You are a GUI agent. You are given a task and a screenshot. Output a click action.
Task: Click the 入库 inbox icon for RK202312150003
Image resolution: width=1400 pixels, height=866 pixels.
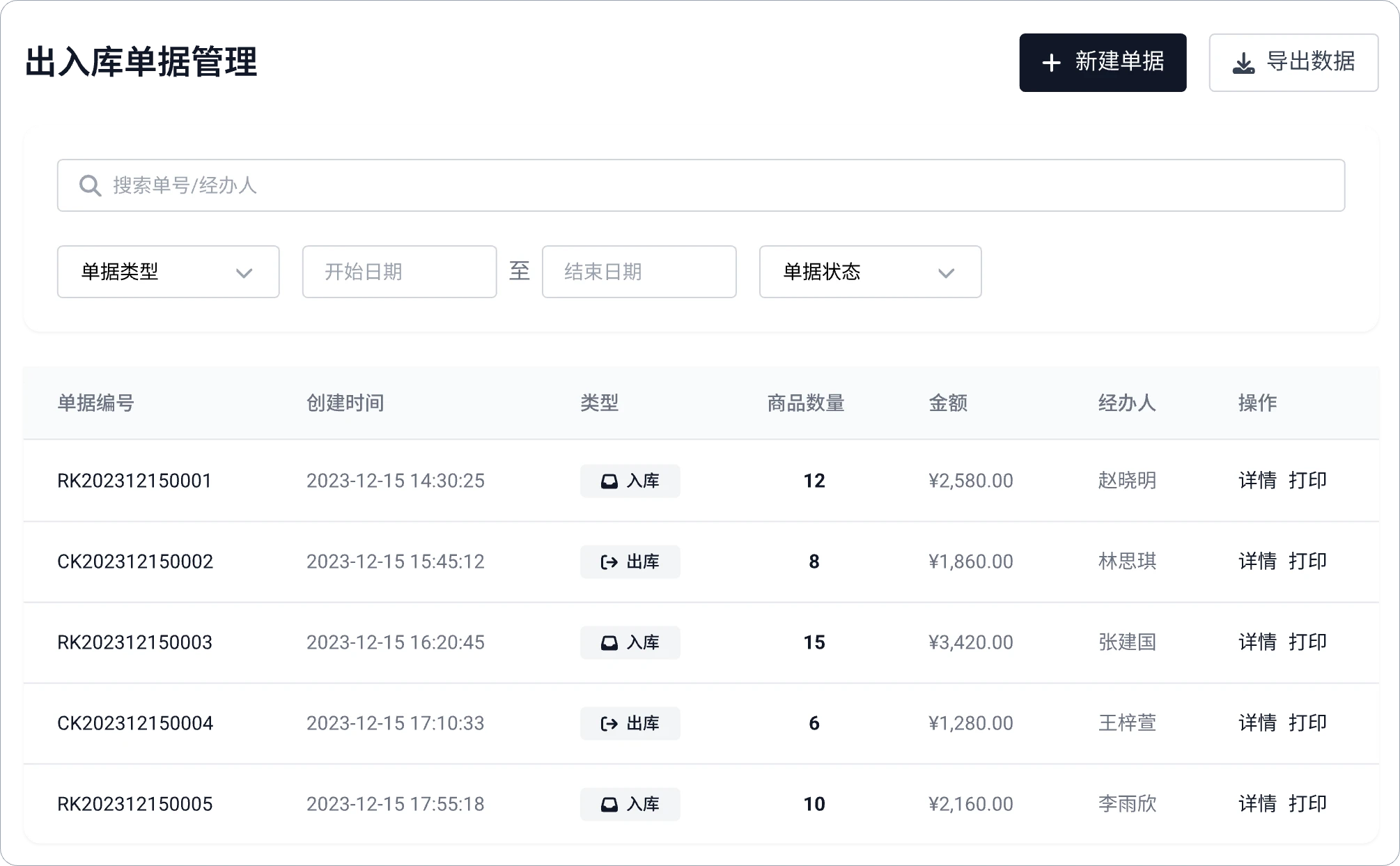pyautogui.click(x=609, y=643)
